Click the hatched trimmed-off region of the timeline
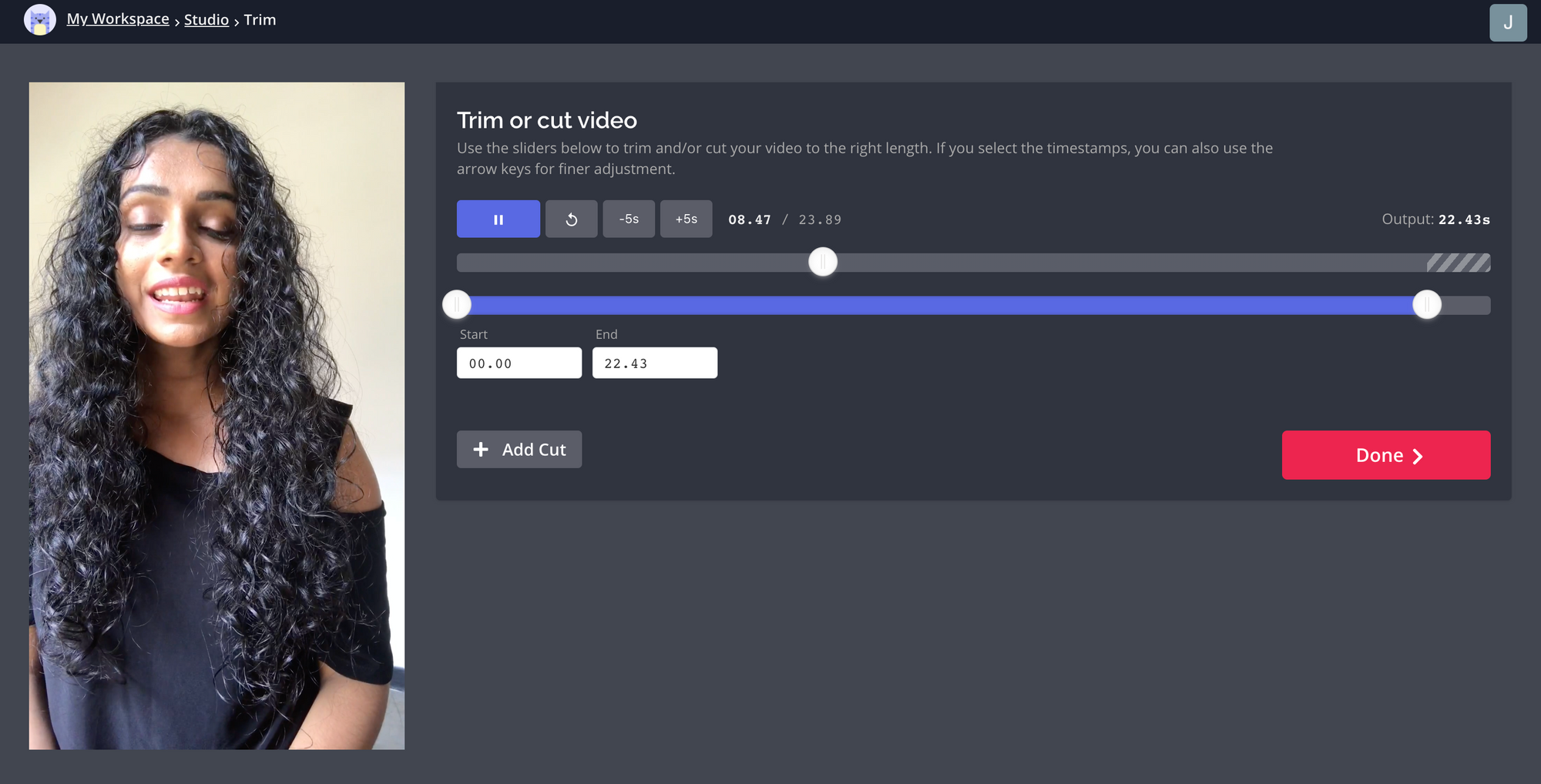 (x=1458, y=263)
